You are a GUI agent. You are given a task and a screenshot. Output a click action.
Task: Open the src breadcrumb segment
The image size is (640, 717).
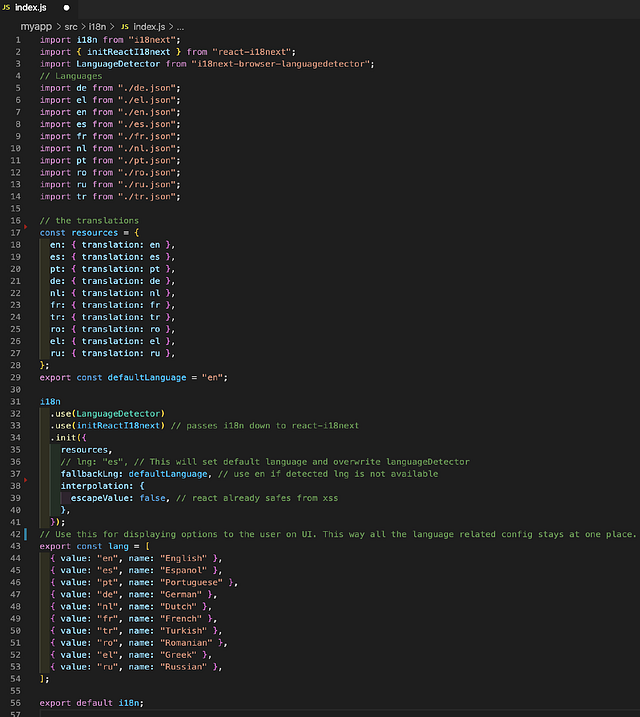(72, 25)
